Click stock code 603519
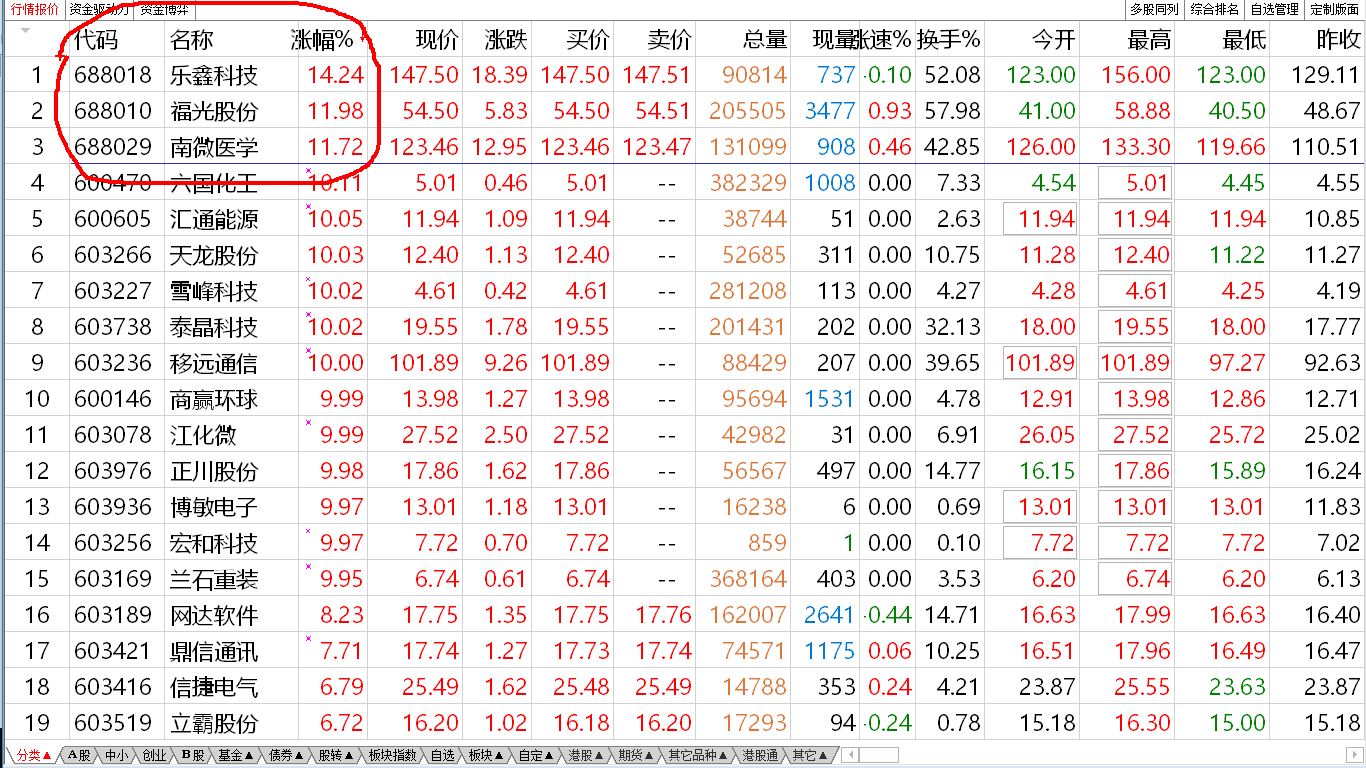This screenshot has width=1366, height=768. 113,723
